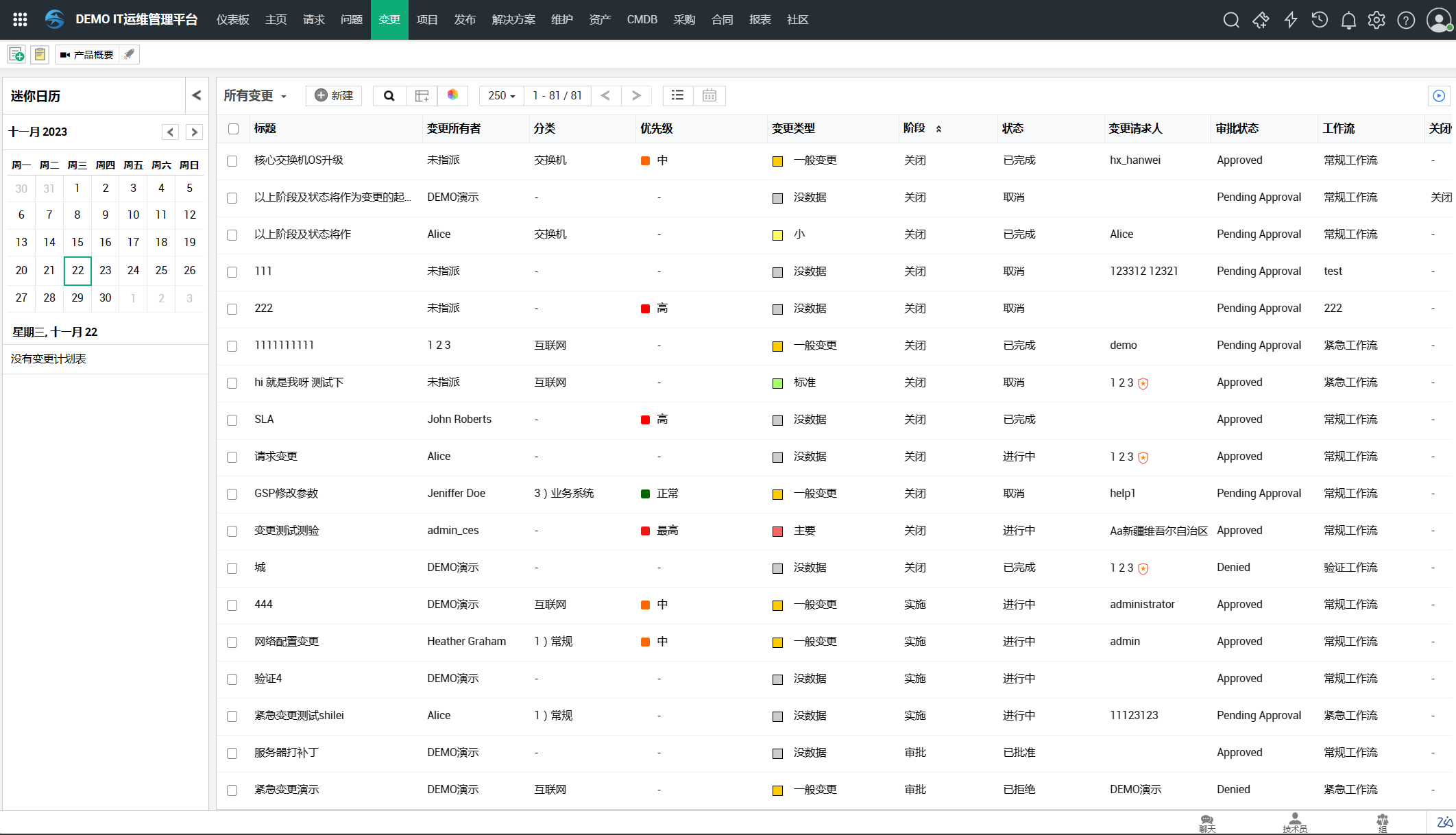Viewport: 1456px width, 835px height.
Task: Click the 新建 button
Action: pyautogui.click(x=334, y=95)
